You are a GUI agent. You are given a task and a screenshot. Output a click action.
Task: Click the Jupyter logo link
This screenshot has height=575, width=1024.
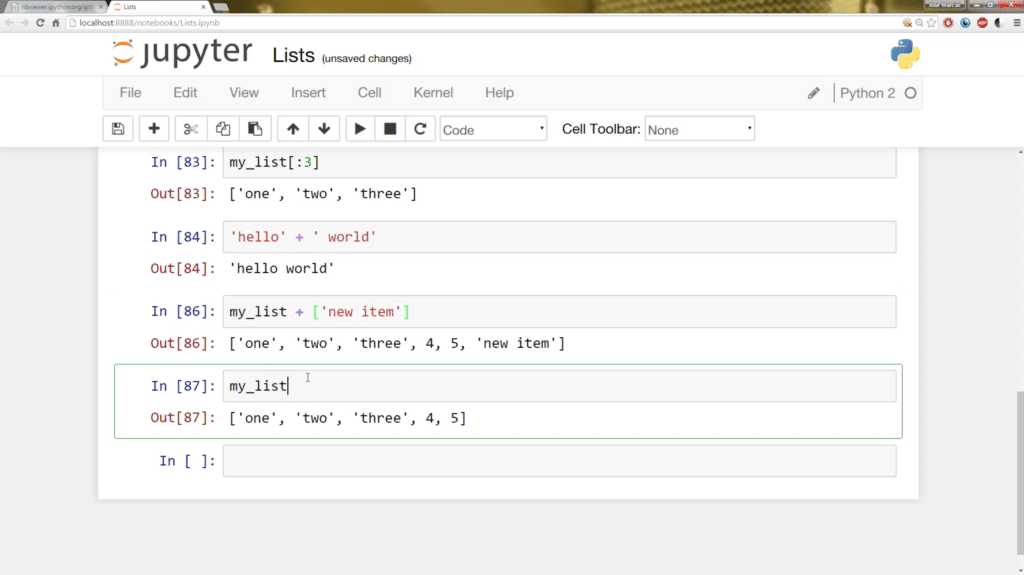pos(182,52)
